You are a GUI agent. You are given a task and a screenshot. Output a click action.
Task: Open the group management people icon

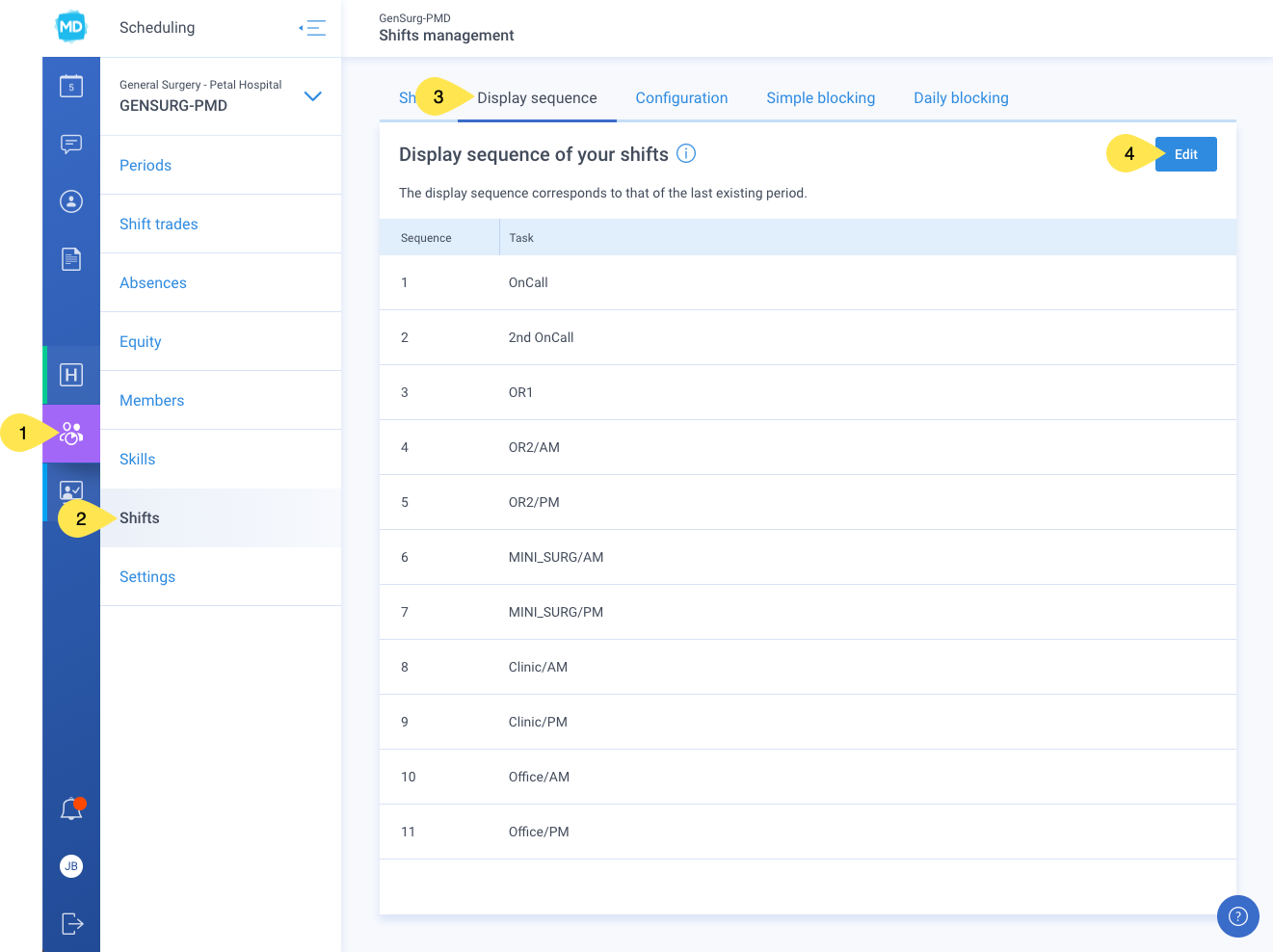click(x=71, y=434)
